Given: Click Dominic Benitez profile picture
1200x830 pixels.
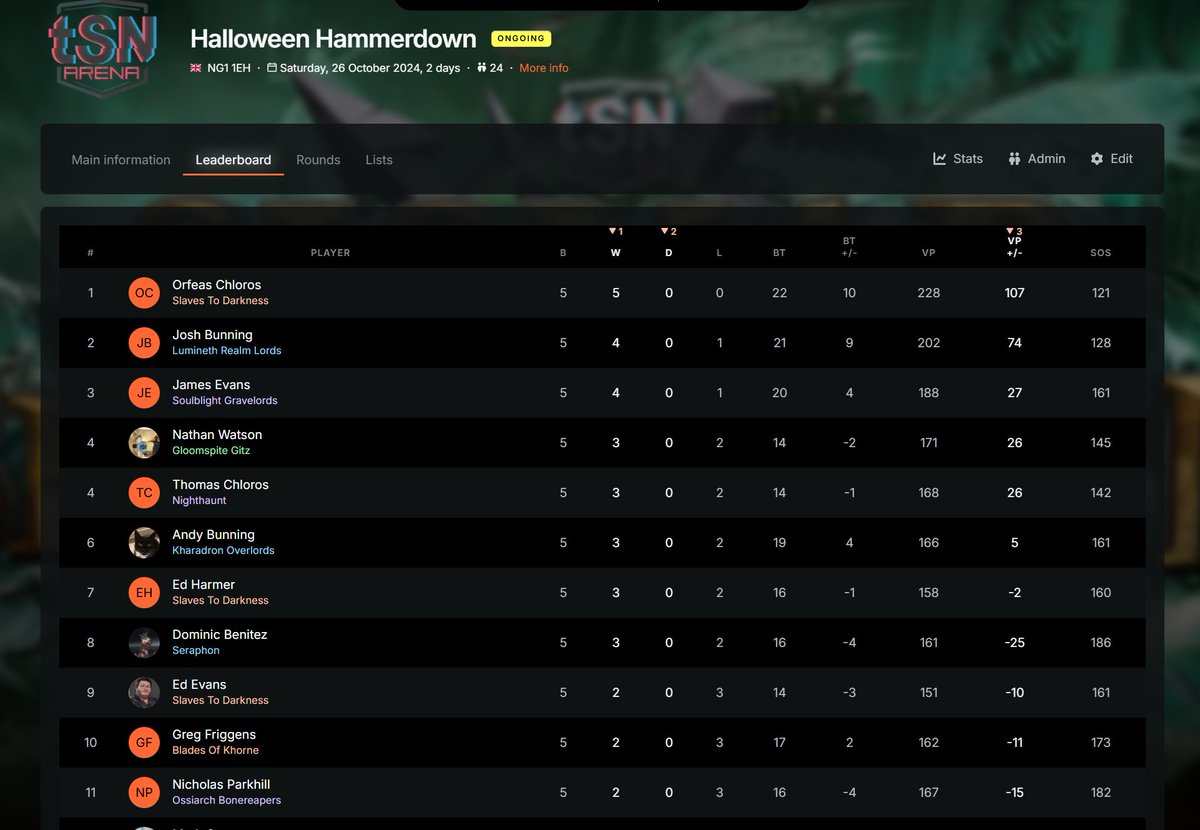Looking at the screenshot, I should [144, 643].
